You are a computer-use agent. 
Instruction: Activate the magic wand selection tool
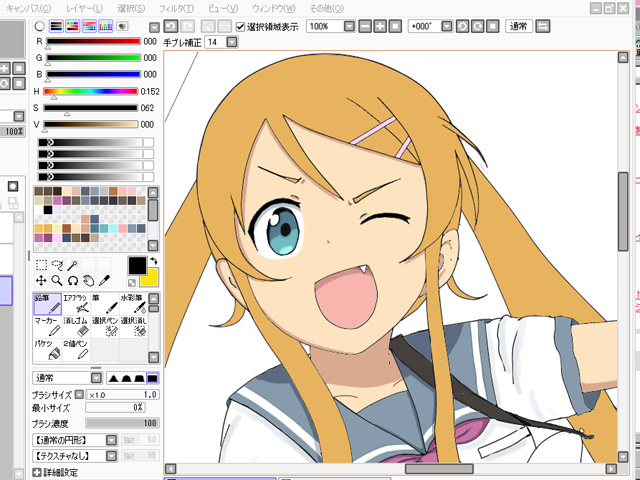(74, 265)
